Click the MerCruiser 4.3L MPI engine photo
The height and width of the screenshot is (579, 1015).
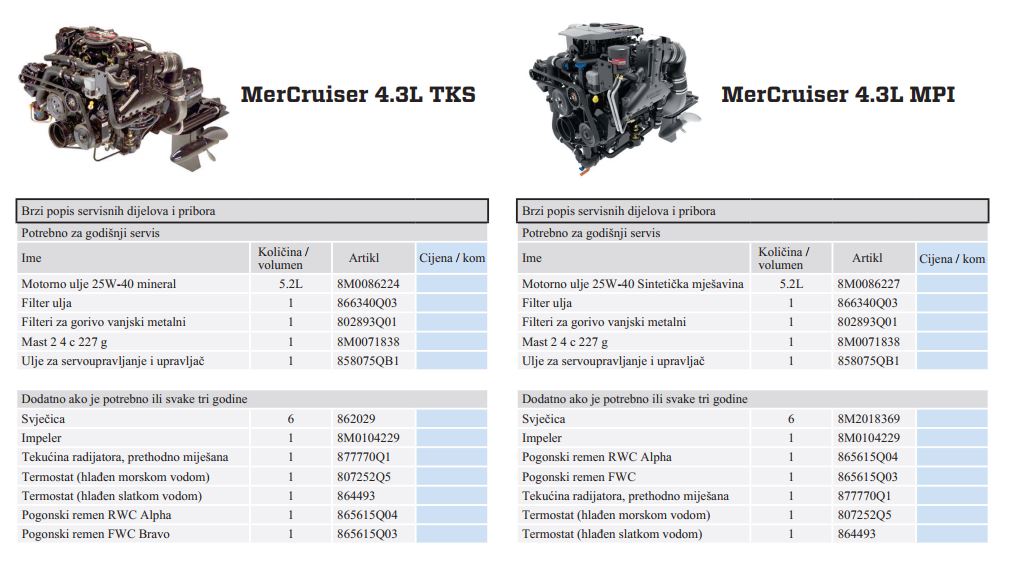615,98
